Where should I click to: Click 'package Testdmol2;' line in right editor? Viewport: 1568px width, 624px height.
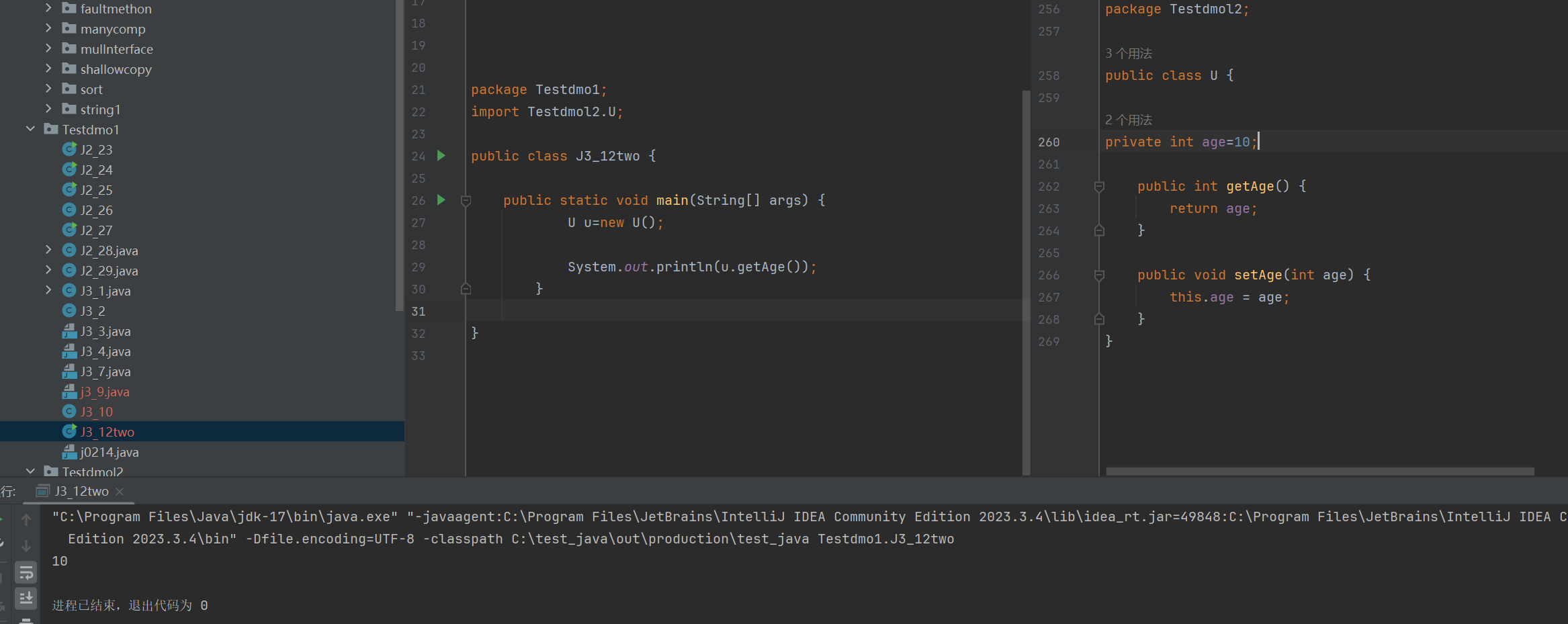point(1177,9)
